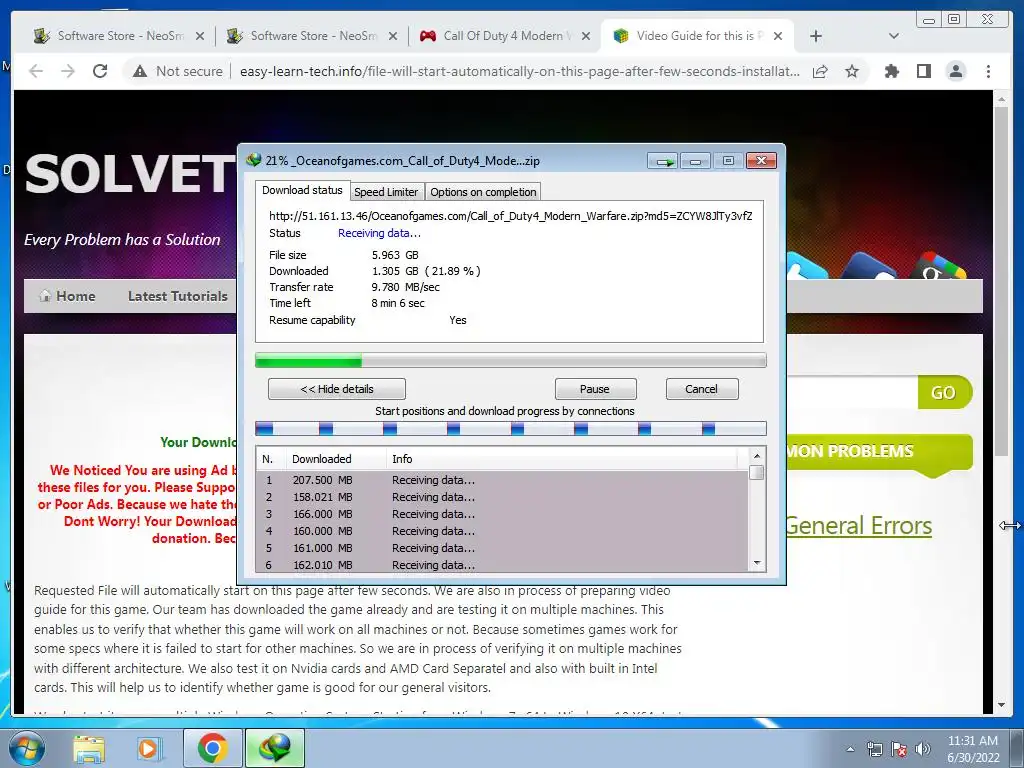Switch to the Download status tab
1024x768 pixels.
point(302,190)
